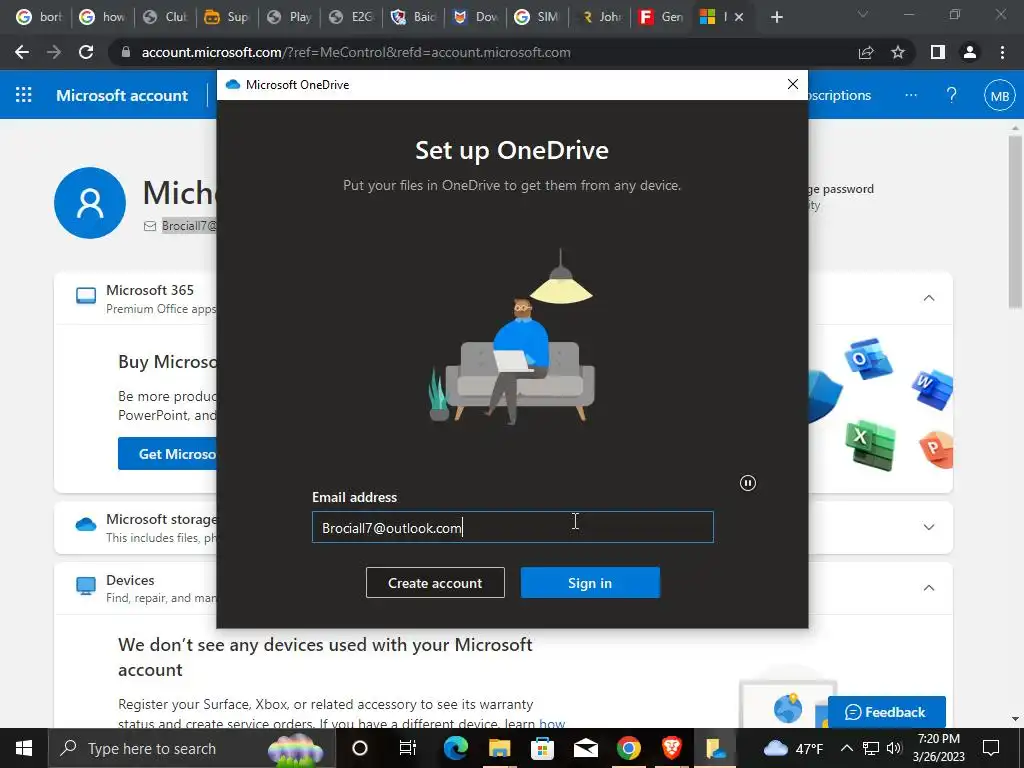Switch to the 'E2G' browser tab

[352, 18]
